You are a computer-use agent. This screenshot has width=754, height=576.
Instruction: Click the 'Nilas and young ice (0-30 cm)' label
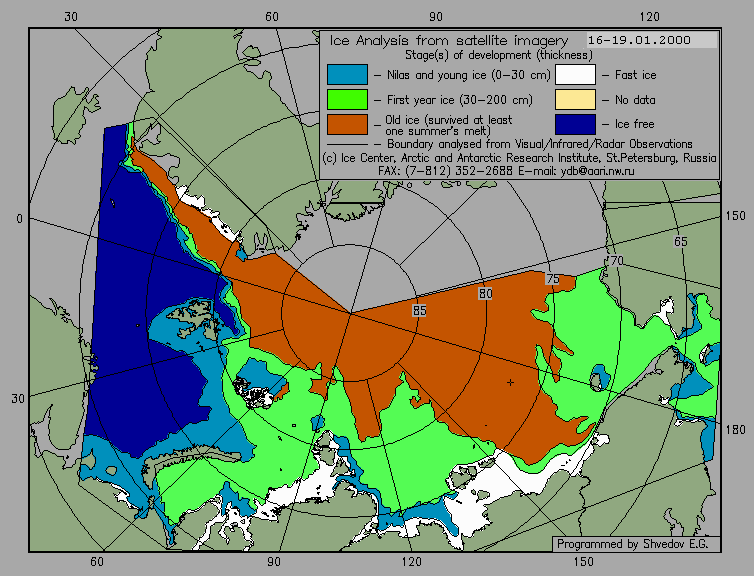[468, 75]
